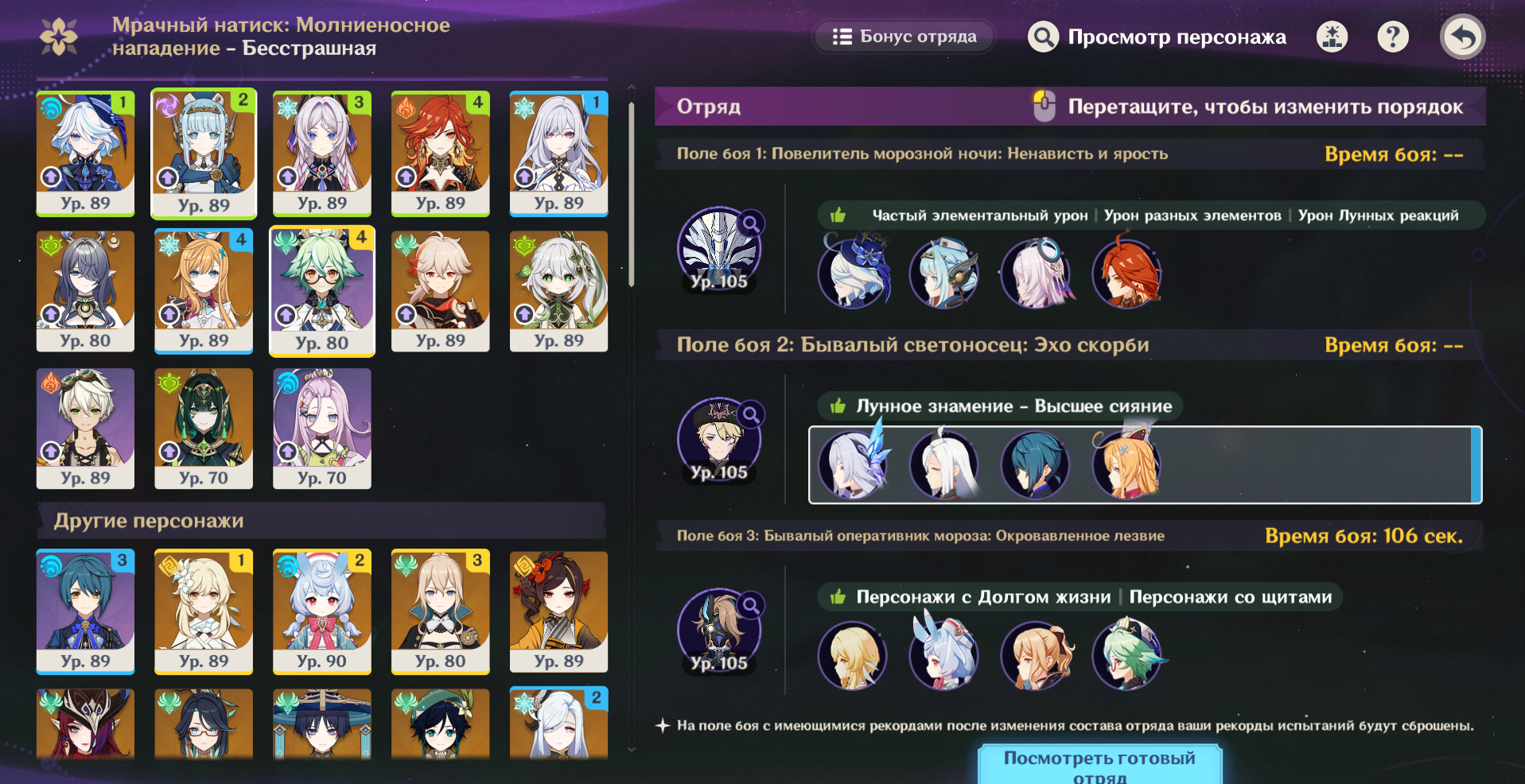Open Бонус отряда list
The width and height of the screenshot is (1525, 784).
[904, 37]
